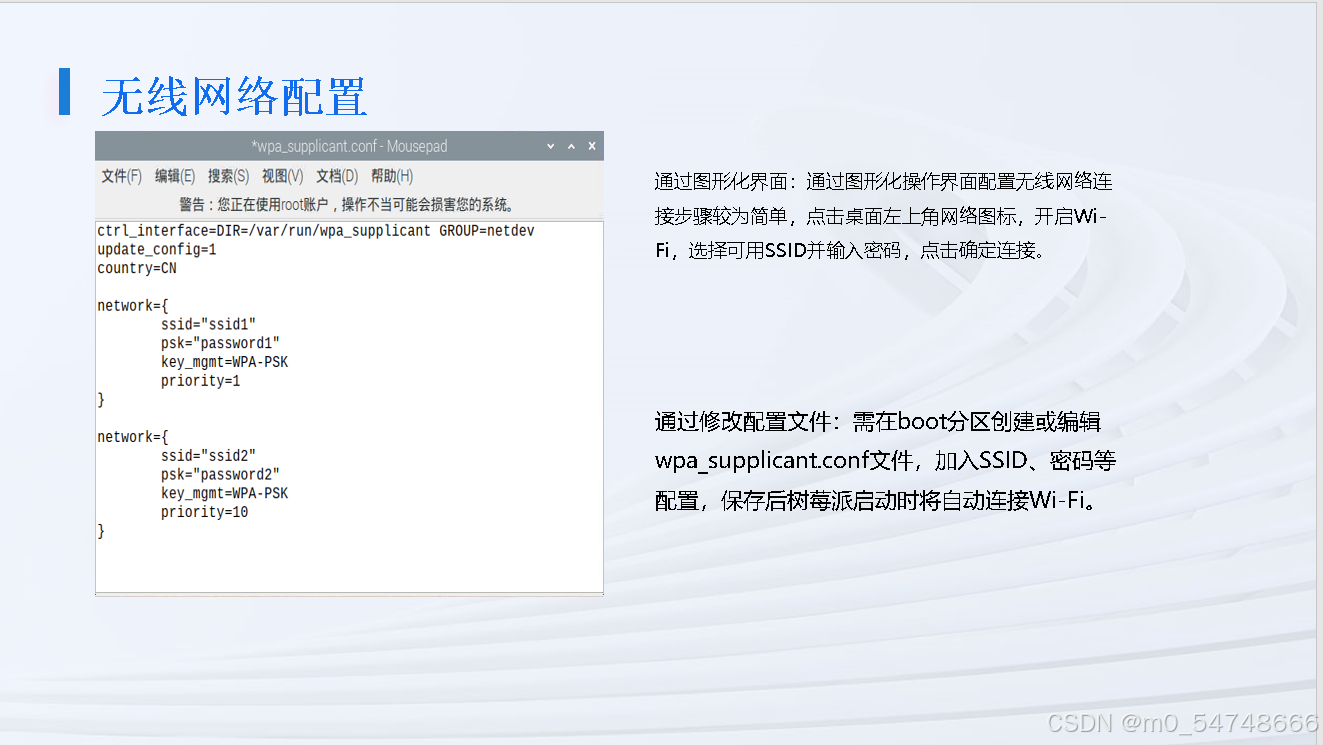Click the paragraph starting 通过图形化界面
This screenshot has height=745, width=1323.
tap(884, 216)
